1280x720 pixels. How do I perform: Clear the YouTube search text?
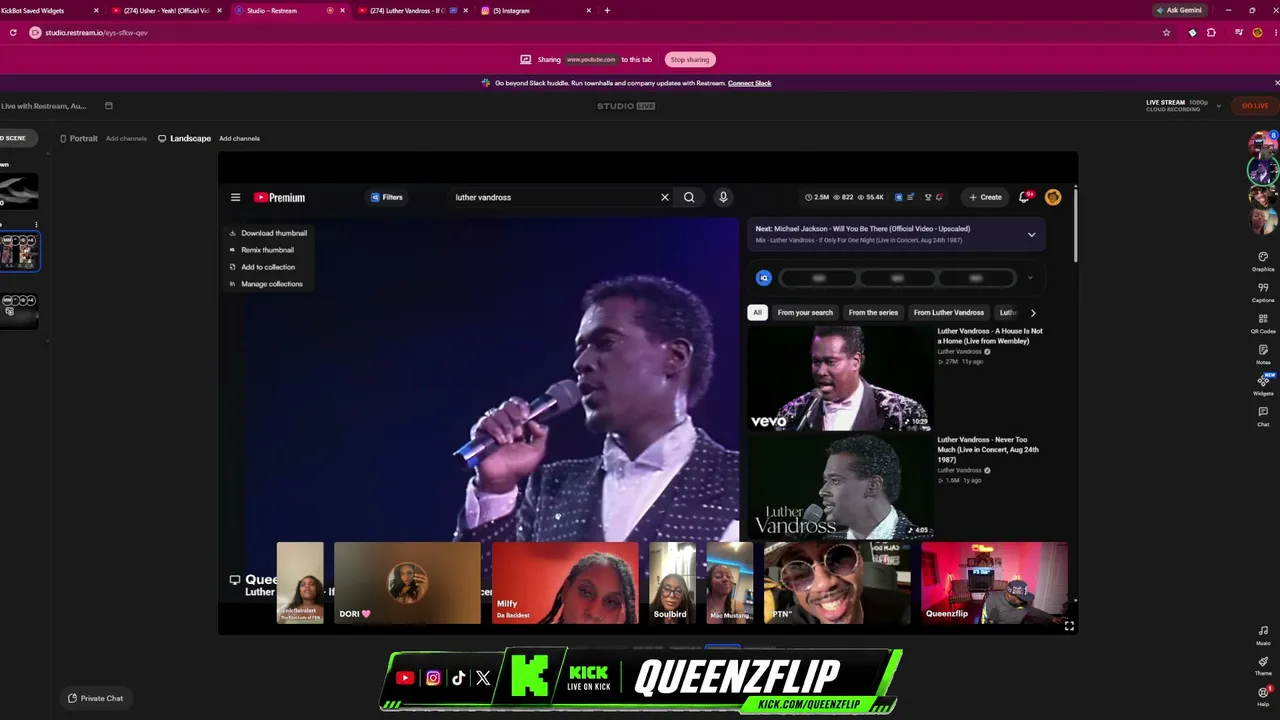(664, 197)
